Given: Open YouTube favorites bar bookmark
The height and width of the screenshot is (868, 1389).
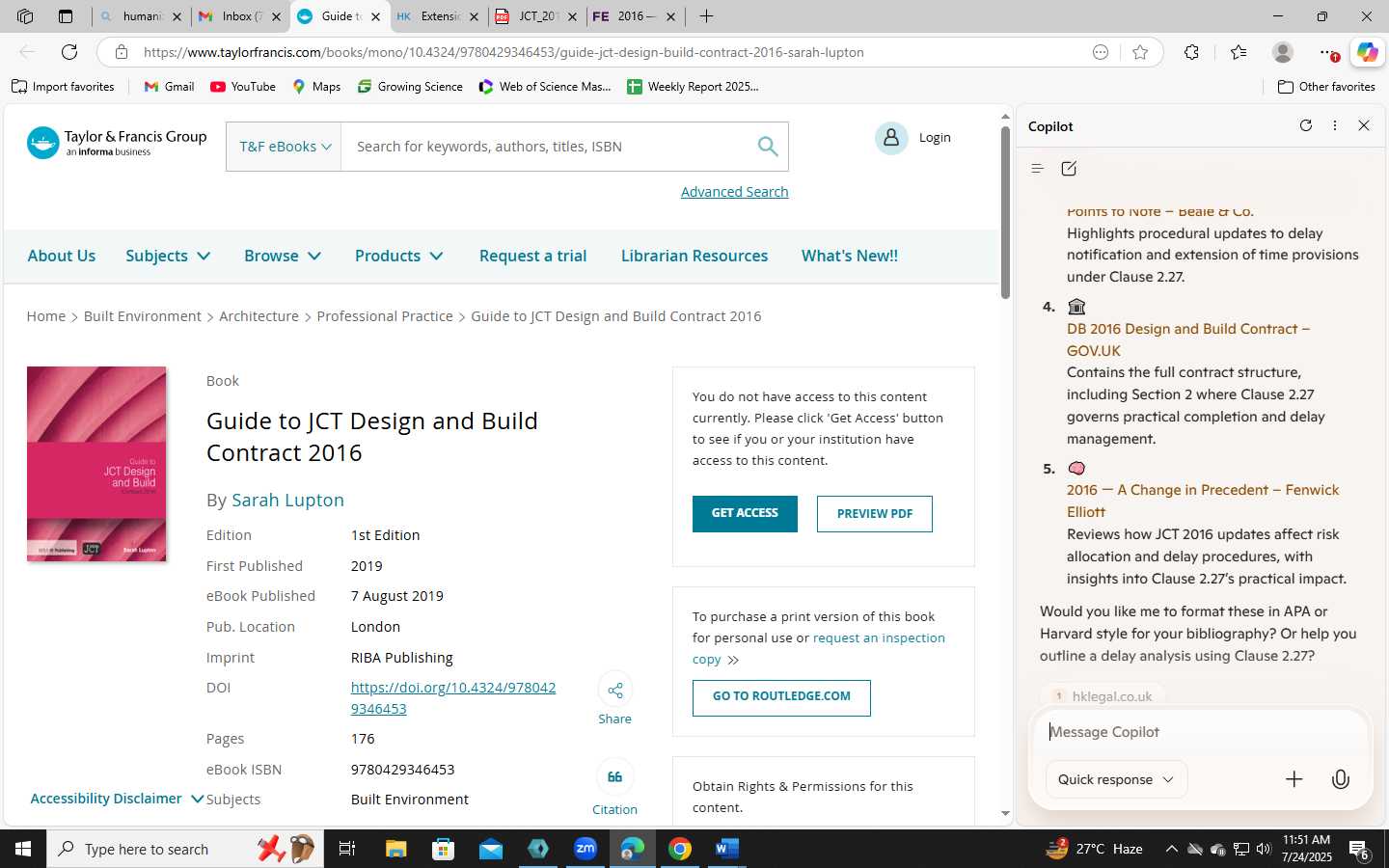Looking at the screenshot, I should [243, 87].
